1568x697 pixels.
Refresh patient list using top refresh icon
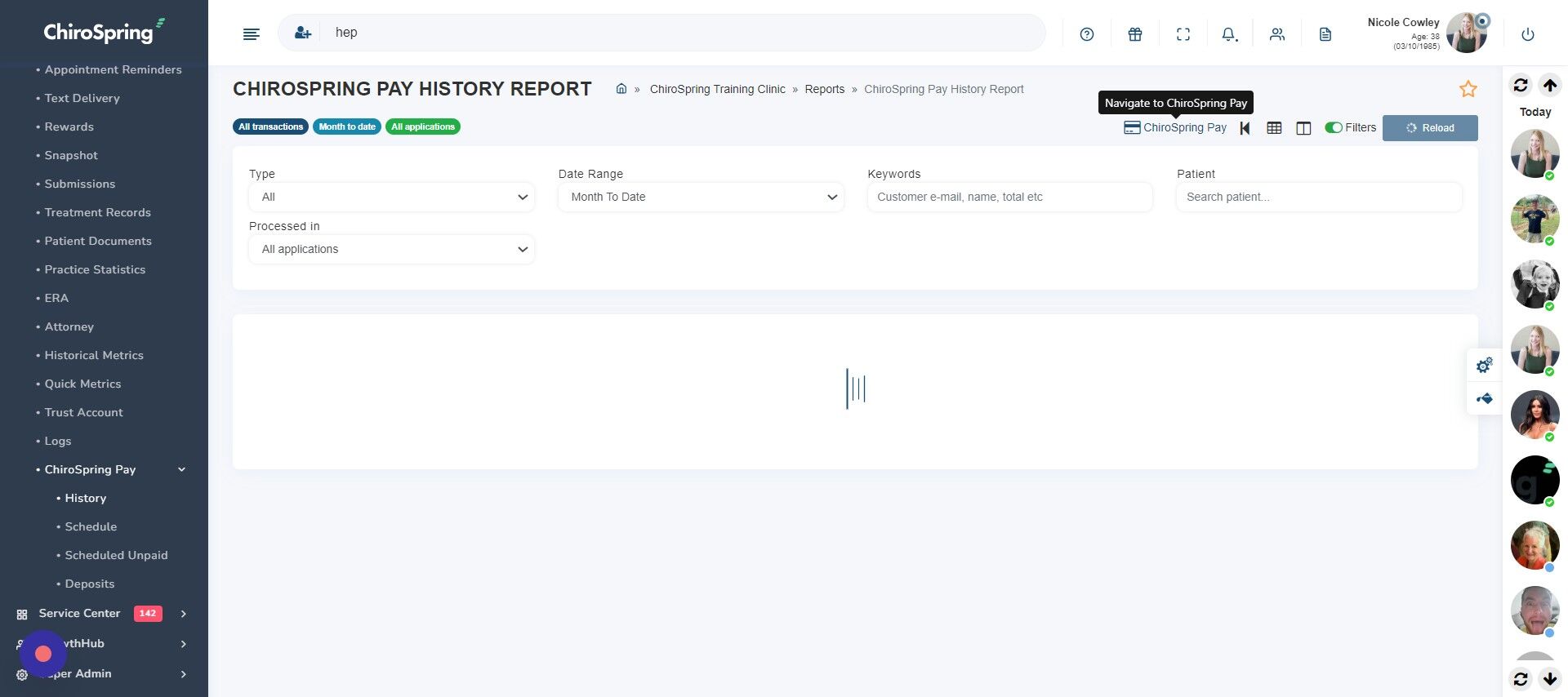point(1521,85)
